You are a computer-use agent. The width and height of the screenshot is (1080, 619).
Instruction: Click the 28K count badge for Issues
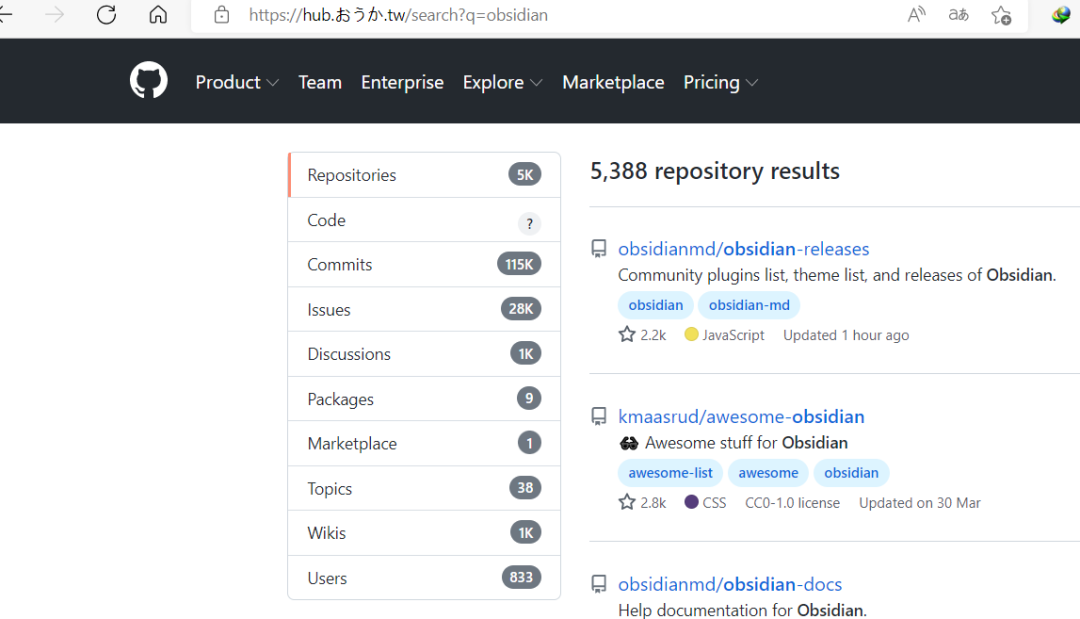(521, 309)
